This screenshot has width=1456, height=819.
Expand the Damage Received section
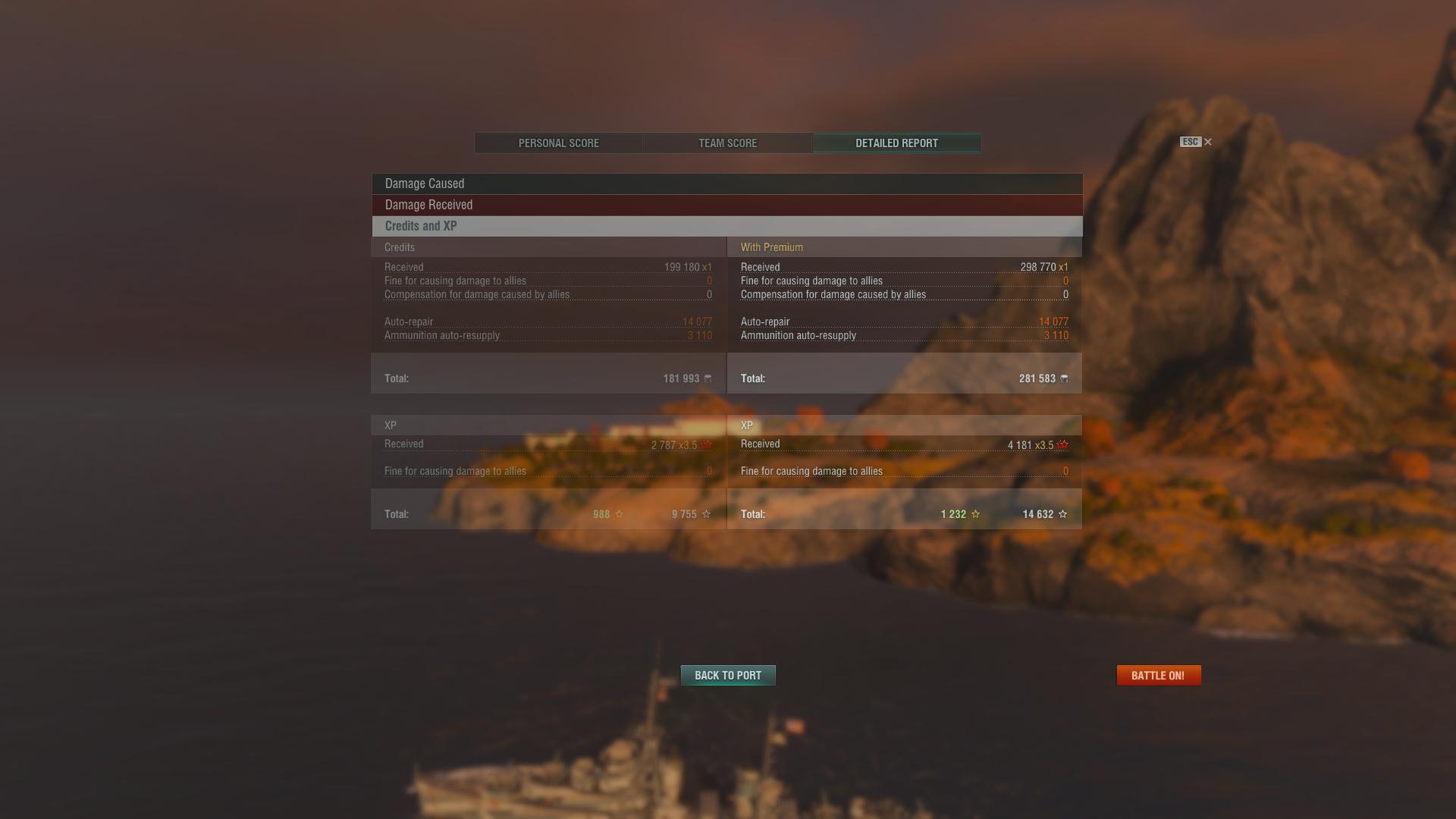[727, 205]
